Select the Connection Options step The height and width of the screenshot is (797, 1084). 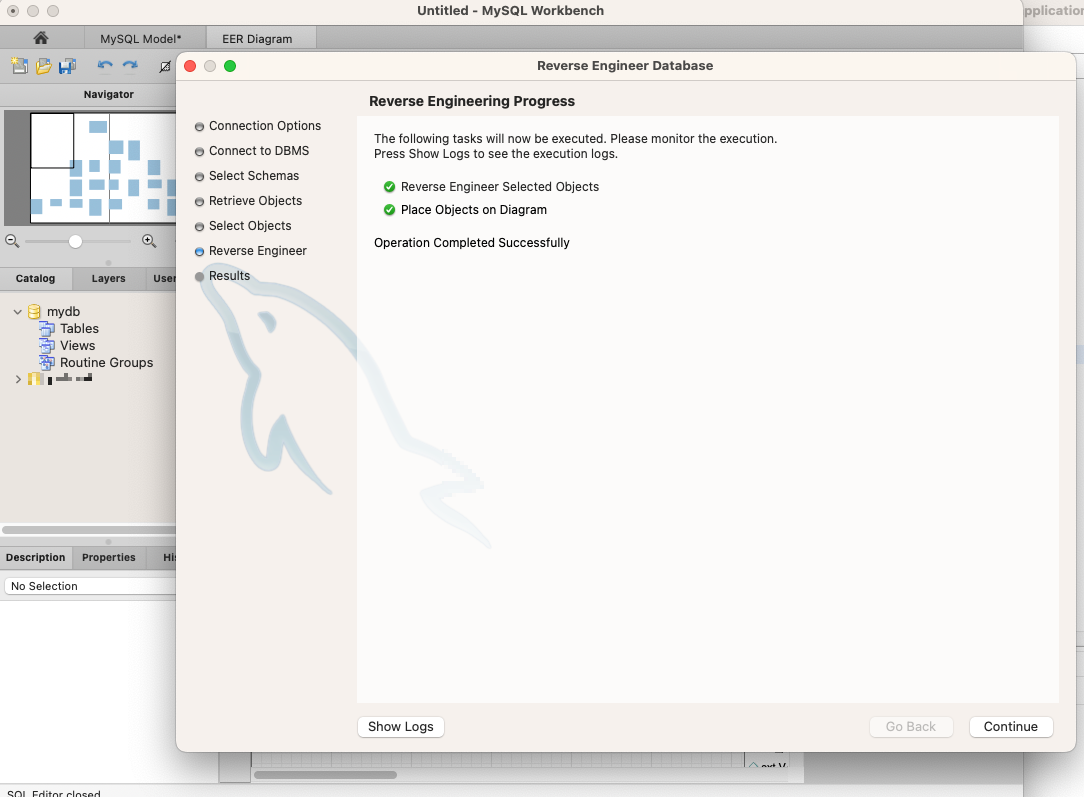tap(265, 126)
